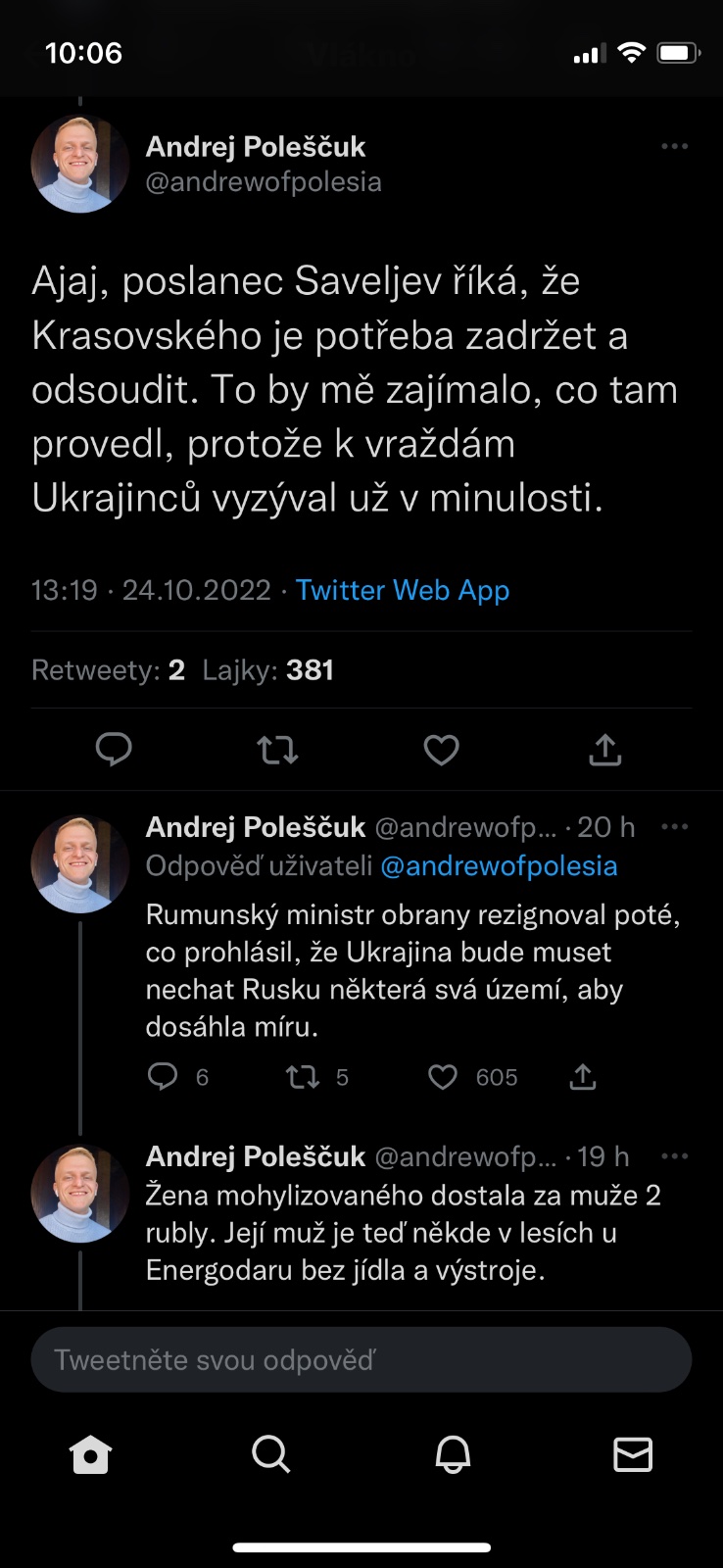
Task: Open the Notifications bell tab
Action: 453,1454
